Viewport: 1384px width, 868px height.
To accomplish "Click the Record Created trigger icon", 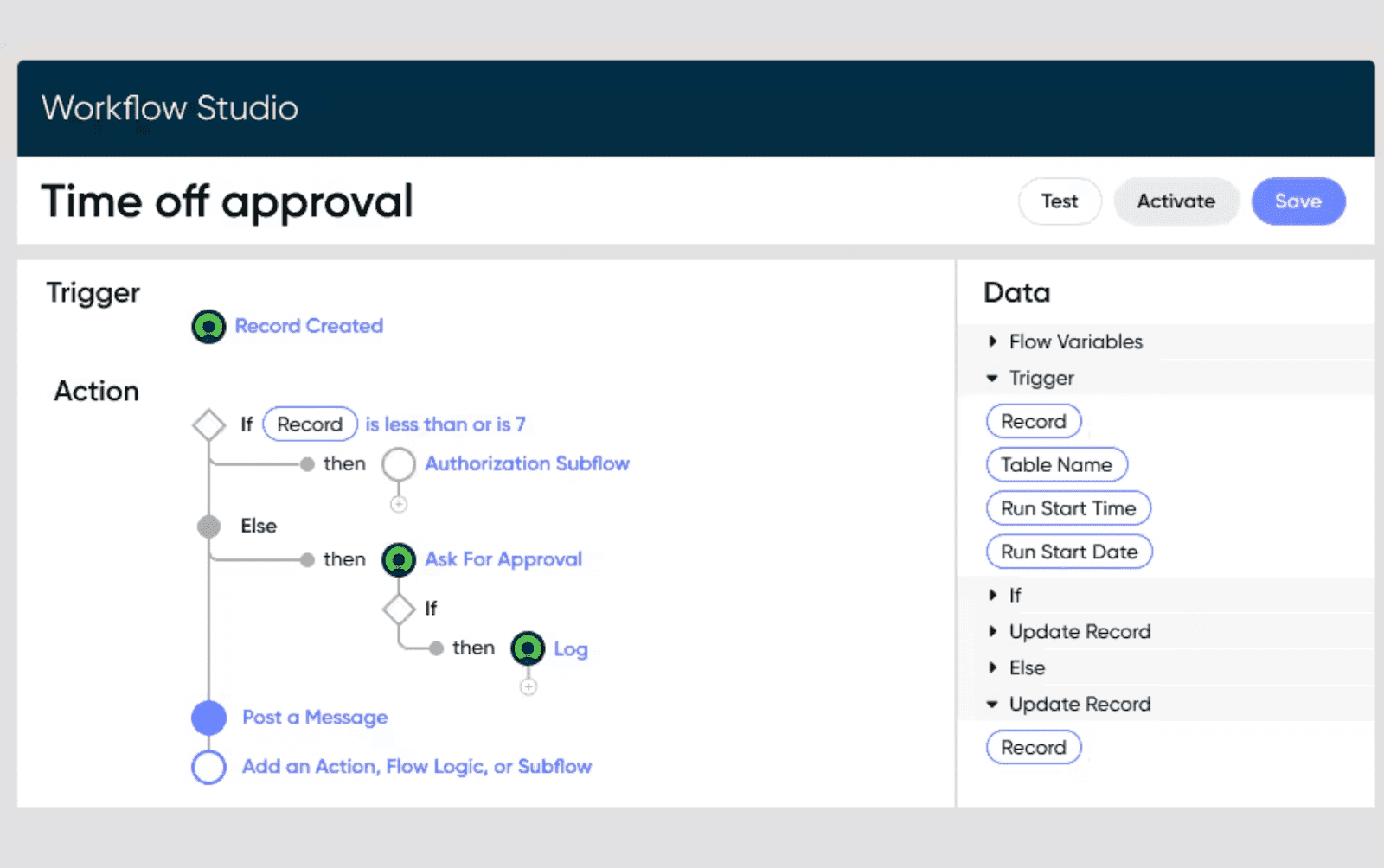I will 208,326.
